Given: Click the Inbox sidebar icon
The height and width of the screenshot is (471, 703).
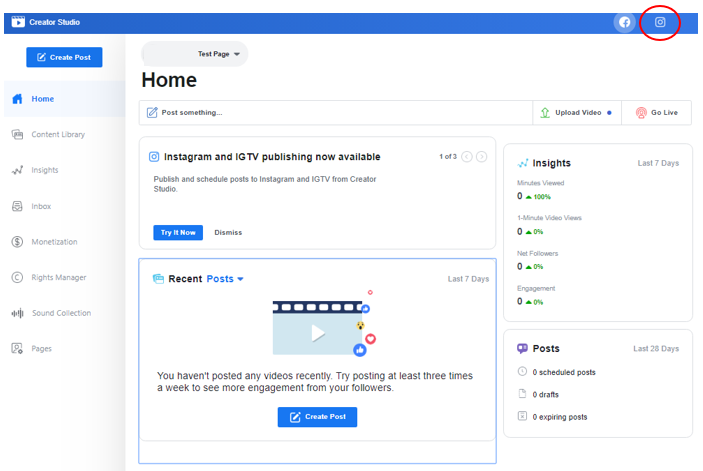Looking at the screenshot, I should (x=17, y=206).
